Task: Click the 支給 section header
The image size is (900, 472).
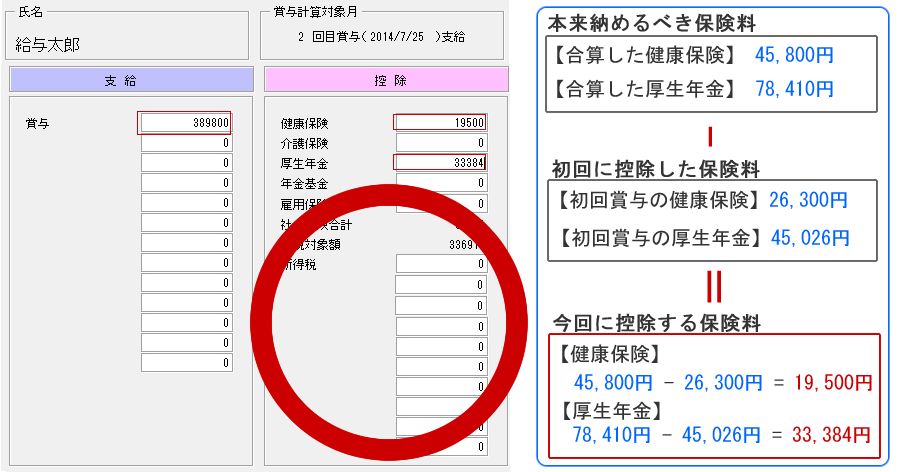Action: (131, 80)
